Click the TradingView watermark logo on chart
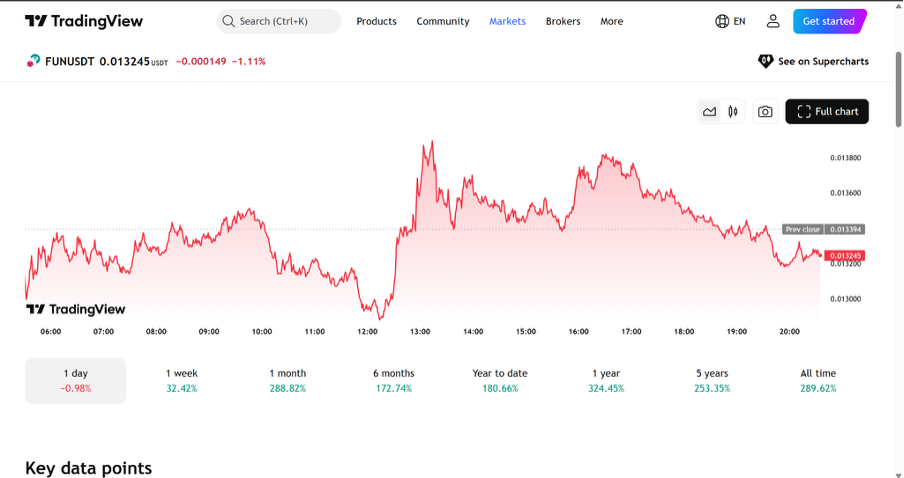 (x=76, y=310)
